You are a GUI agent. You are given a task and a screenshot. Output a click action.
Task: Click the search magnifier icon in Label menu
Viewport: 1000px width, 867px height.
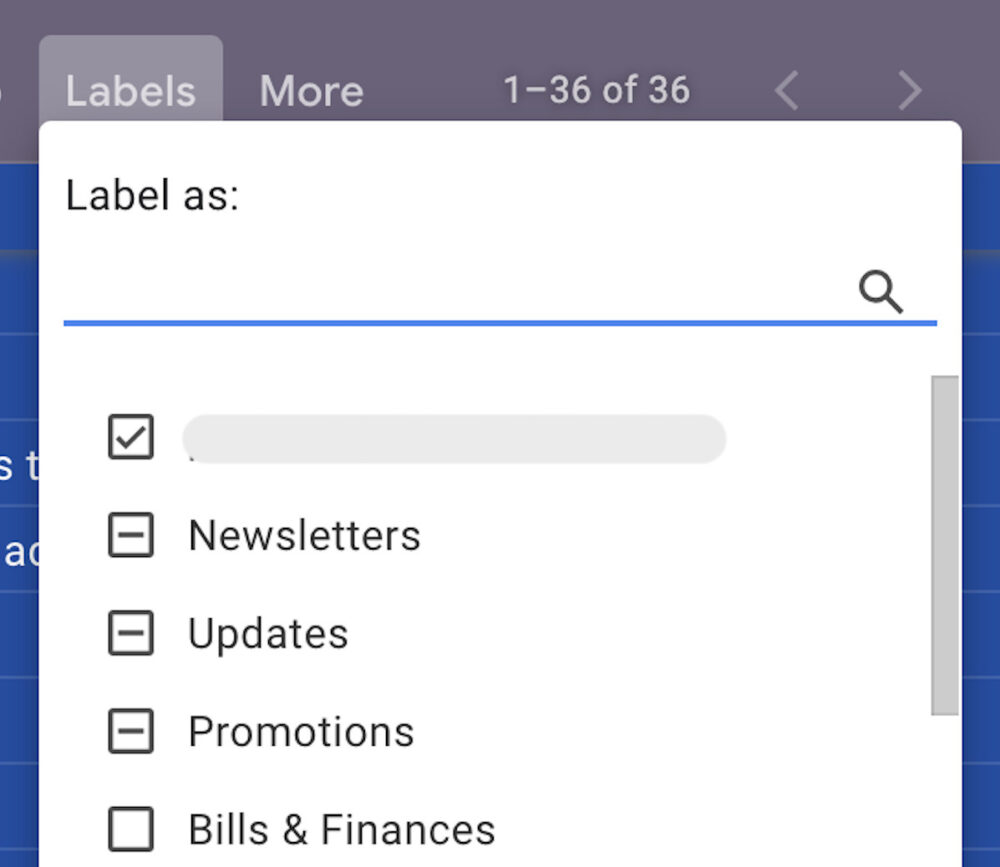(881, 292)
